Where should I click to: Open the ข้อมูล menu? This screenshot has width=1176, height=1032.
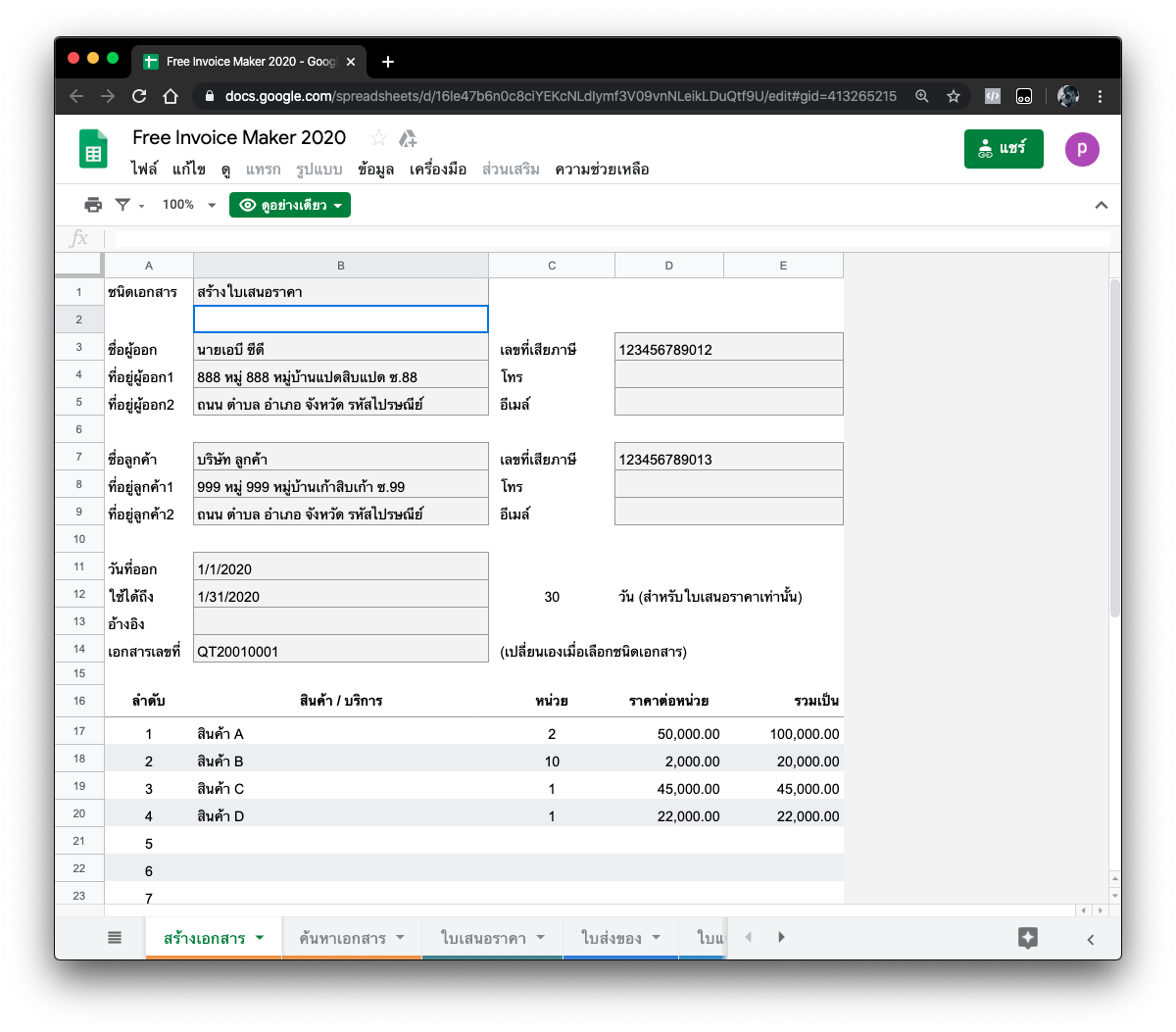pos(375,170)
